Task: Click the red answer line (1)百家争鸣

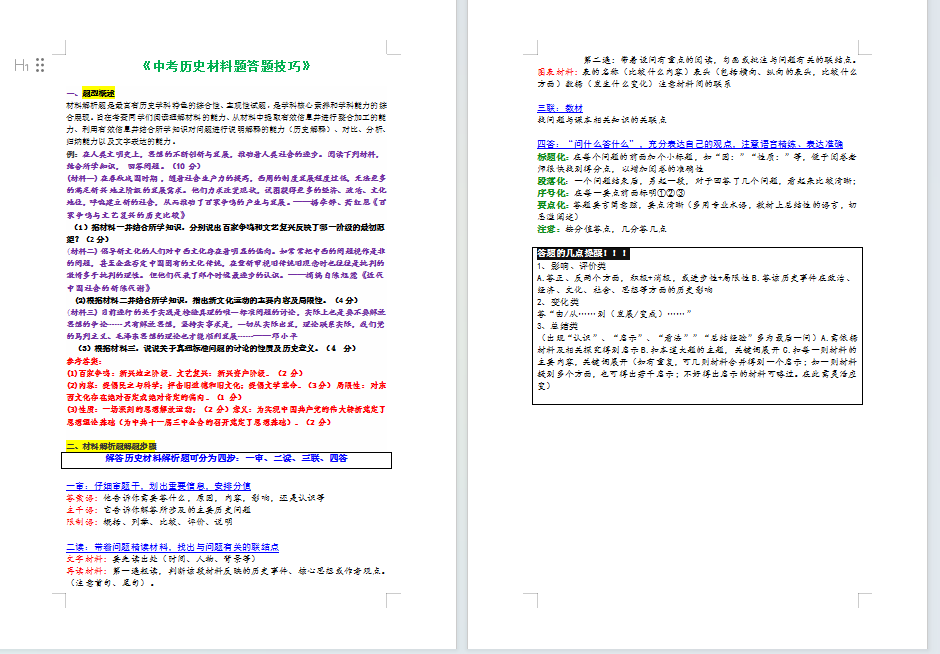Action: pos(185,373)
